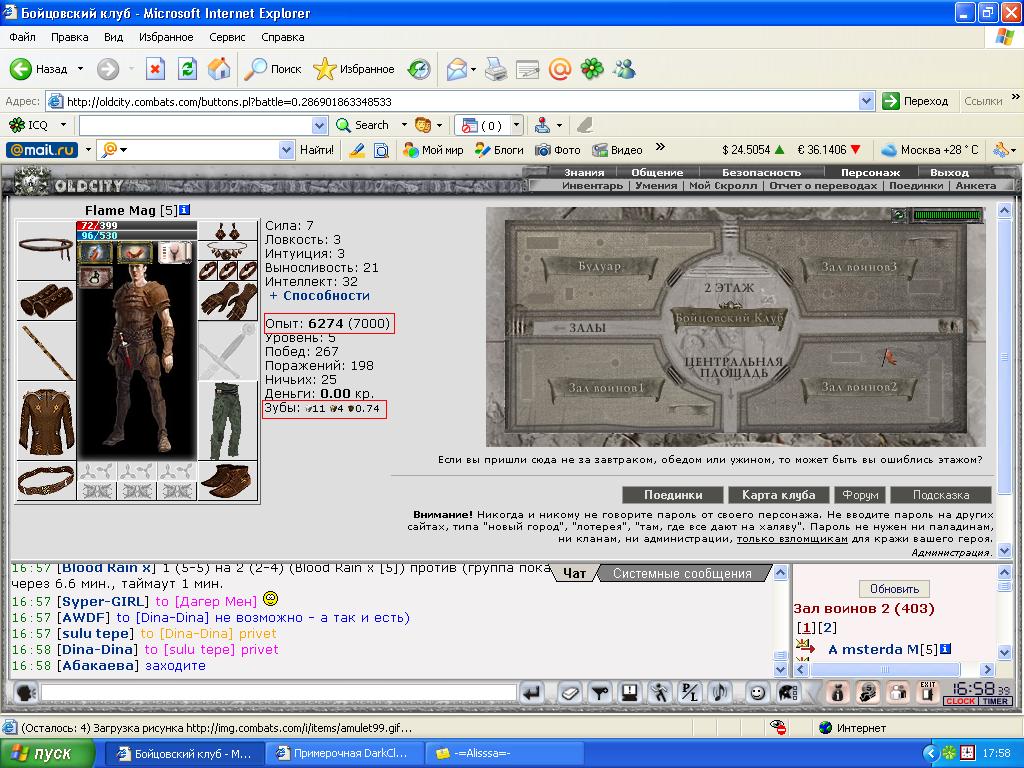The width and height of the screenshot is (1024, 768).
Task: Click the filter funnel chat icon
Action: (600, 692)
